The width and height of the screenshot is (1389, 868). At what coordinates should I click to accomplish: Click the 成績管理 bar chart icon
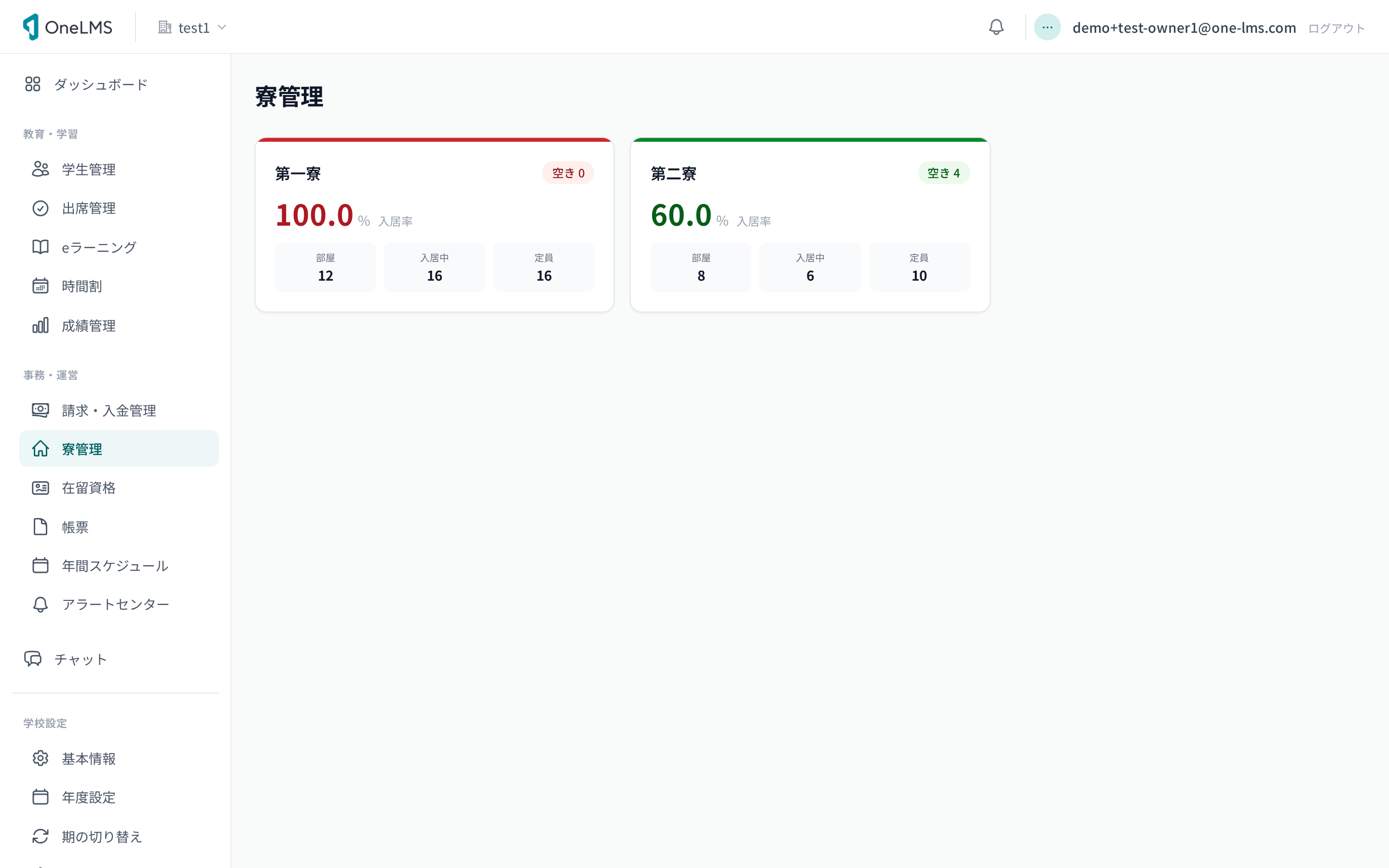(40, 325)
